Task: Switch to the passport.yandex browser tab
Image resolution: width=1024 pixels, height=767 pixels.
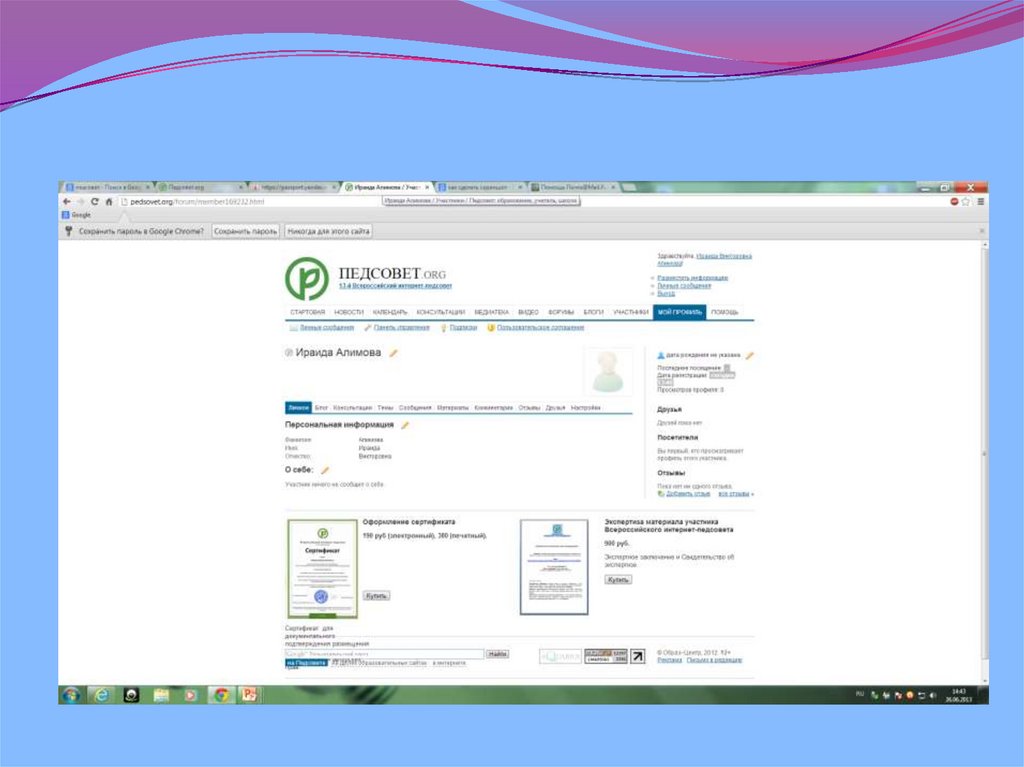Action: (292, 188)
